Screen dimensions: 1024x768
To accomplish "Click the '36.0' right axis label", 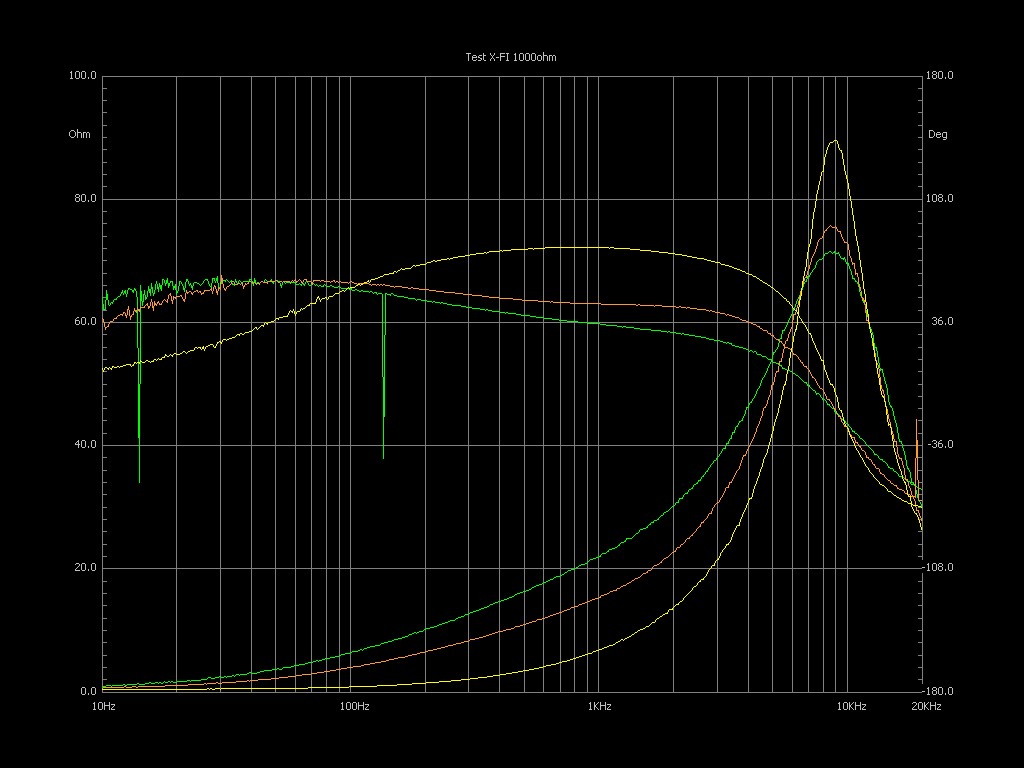I will (x=942, y=321).
